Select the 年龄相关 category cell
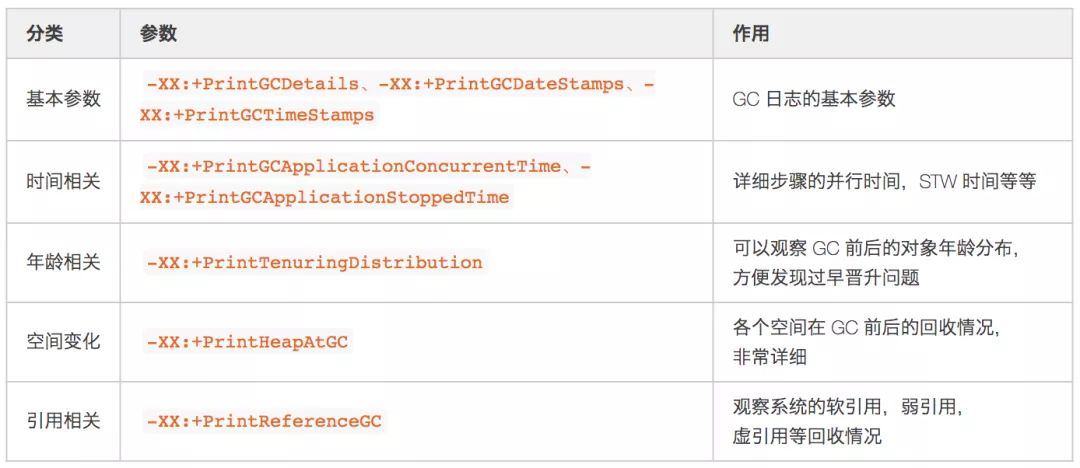 click(x=63, y=263)
